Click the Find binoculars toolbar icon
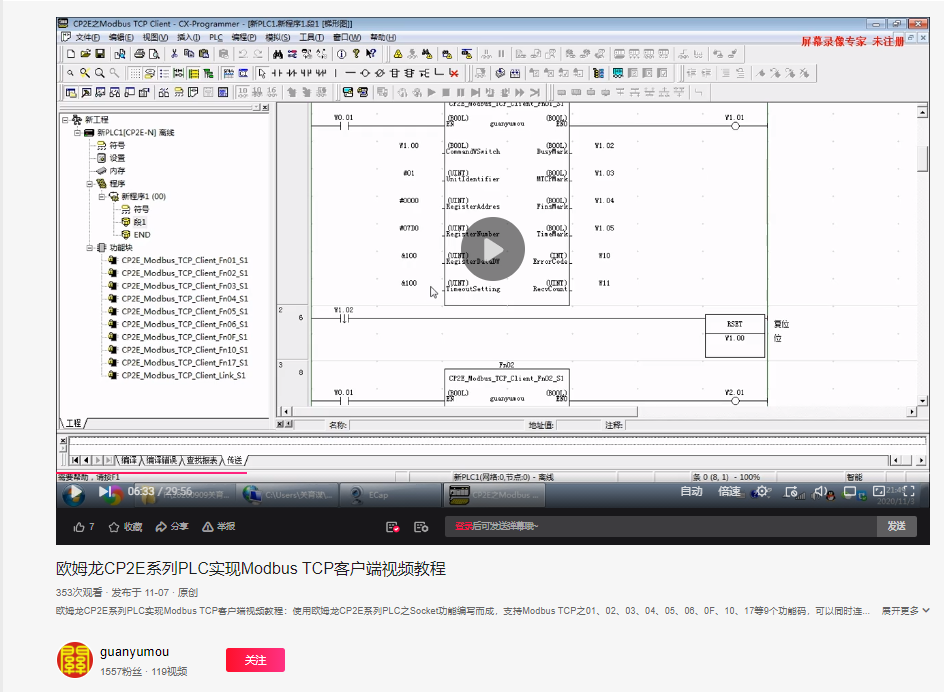Screen dimensions: 944x692 tap(278, 54)
